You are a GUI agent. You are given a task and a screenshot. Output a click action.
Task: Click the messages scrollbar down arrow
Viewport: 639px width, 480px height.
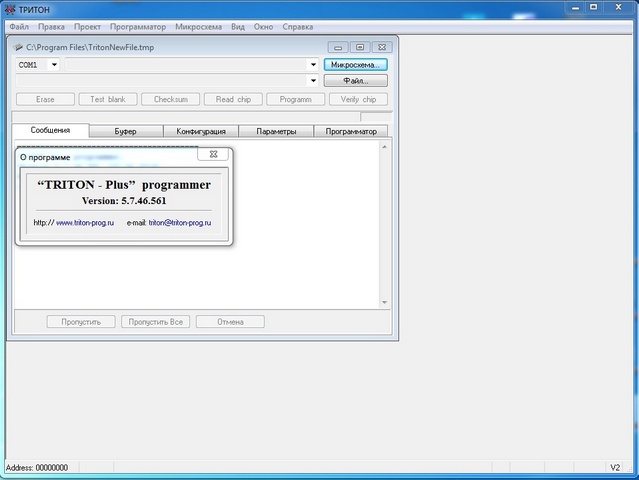click(384, 302)
